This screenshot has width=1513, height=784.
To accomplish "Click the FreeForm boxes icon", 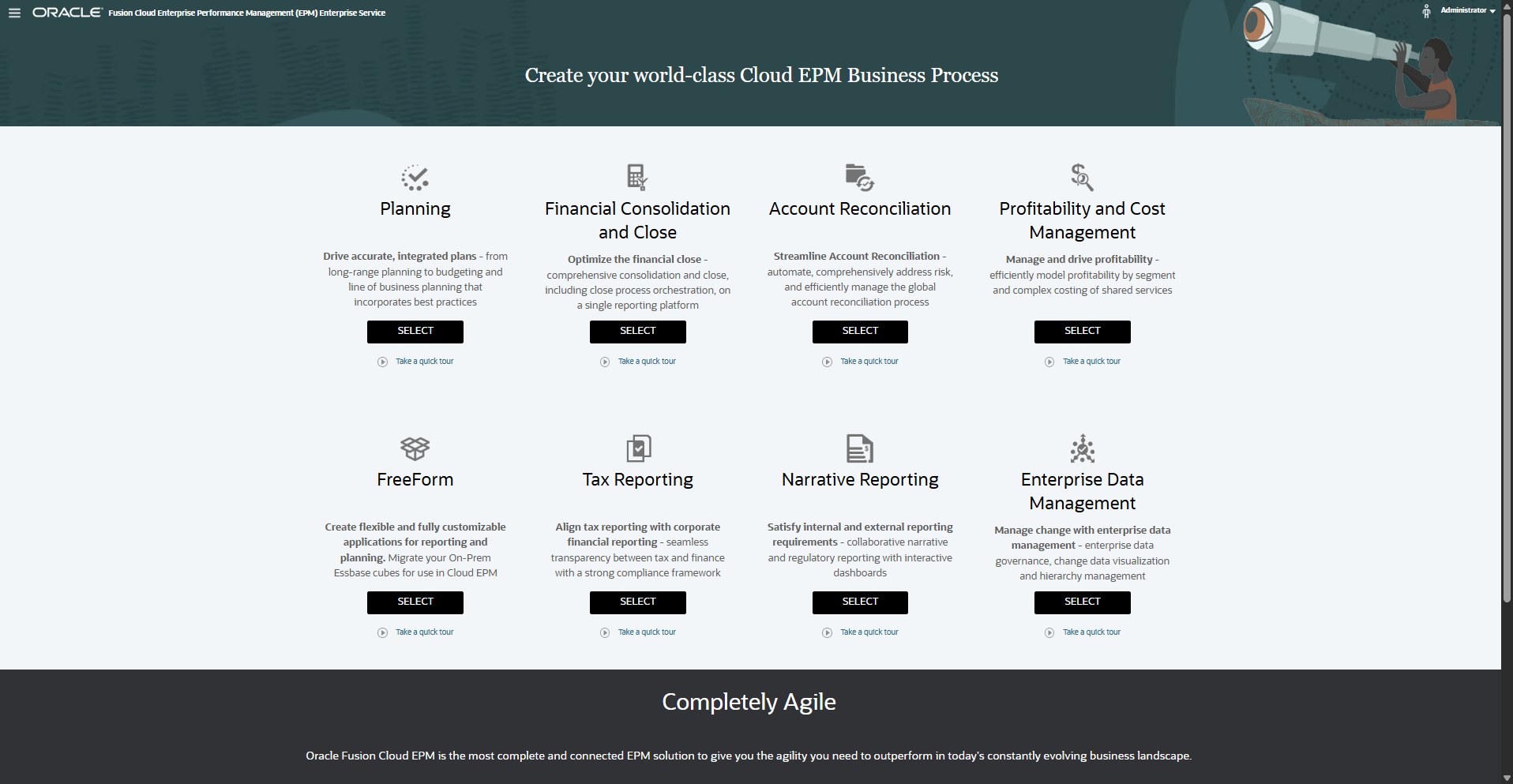I will click(415, 448).
